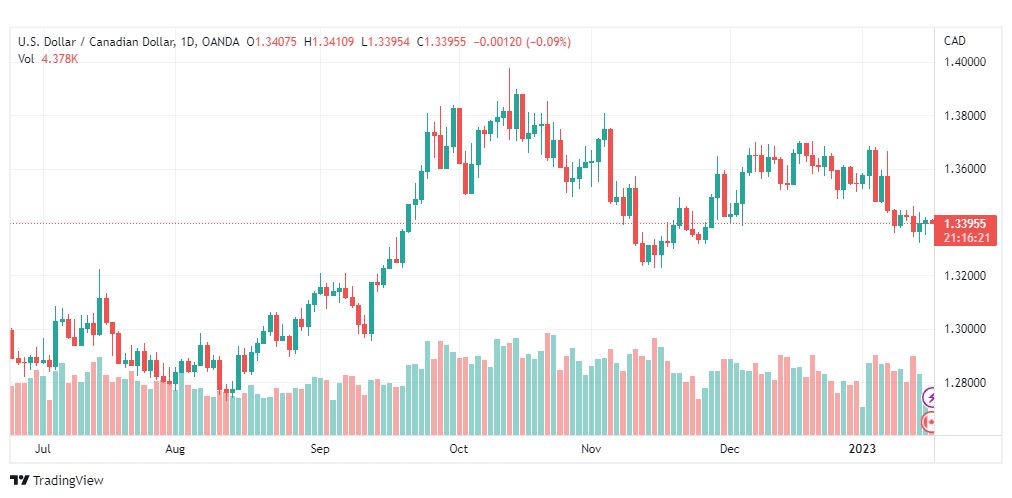Click the Aug marker on time axis
The image size is (1012, 498).
(175, 448)
